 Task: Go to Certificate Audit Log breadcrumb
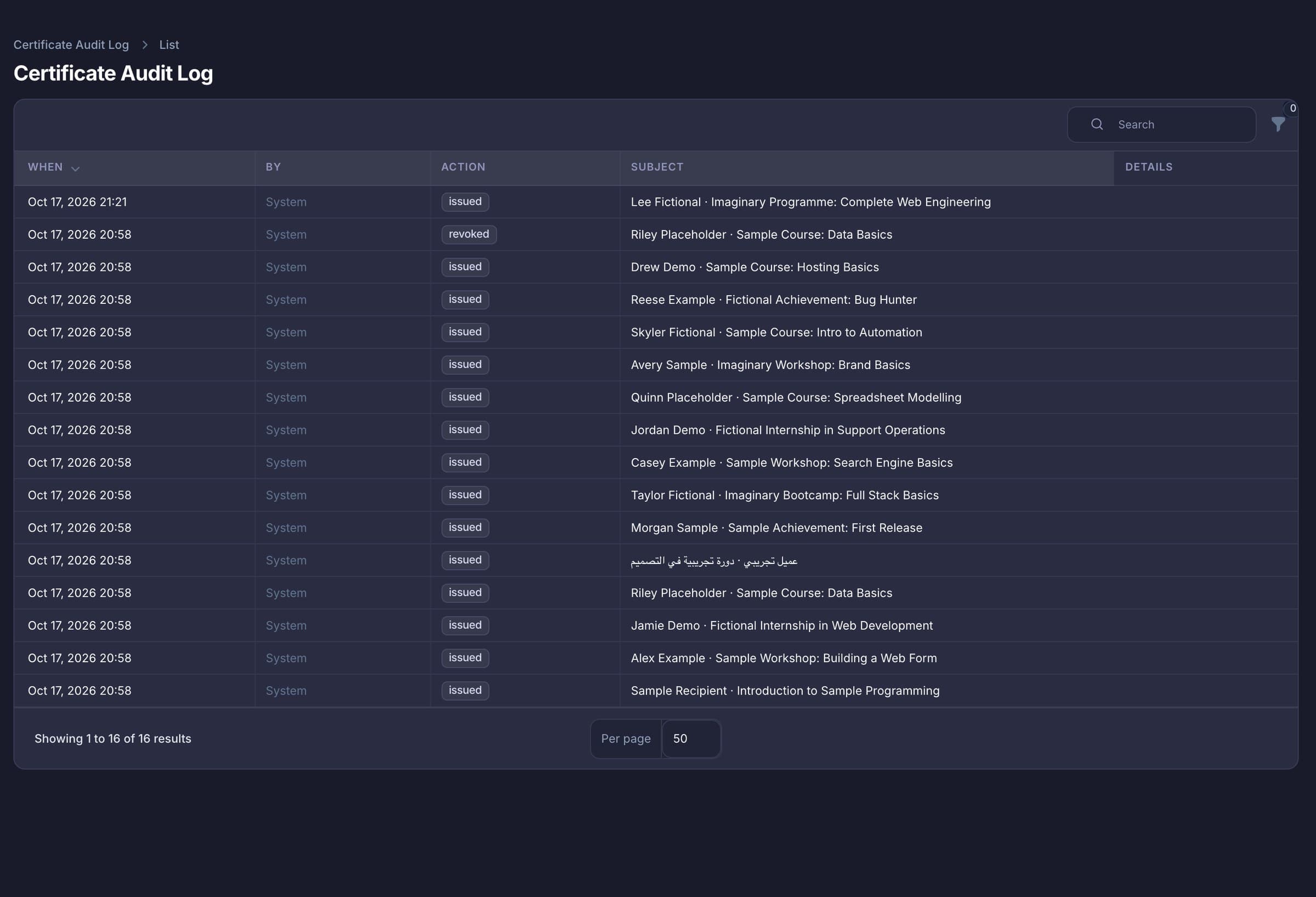point(71,45)
